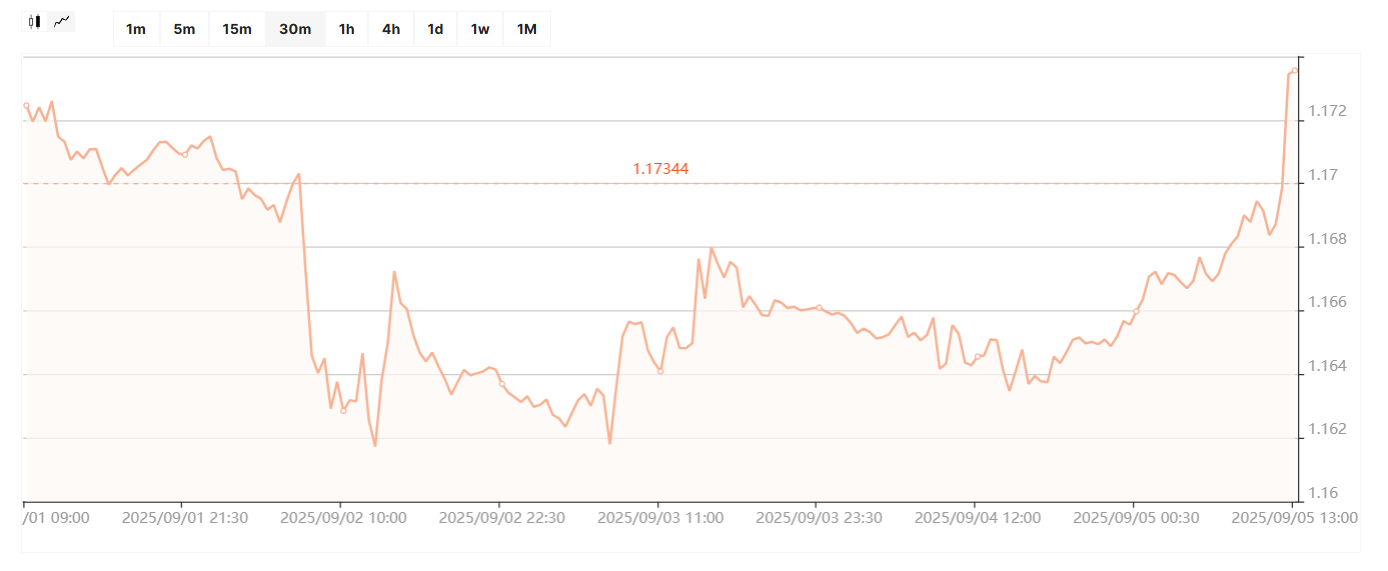Select the line chart icon

[62, 21]
